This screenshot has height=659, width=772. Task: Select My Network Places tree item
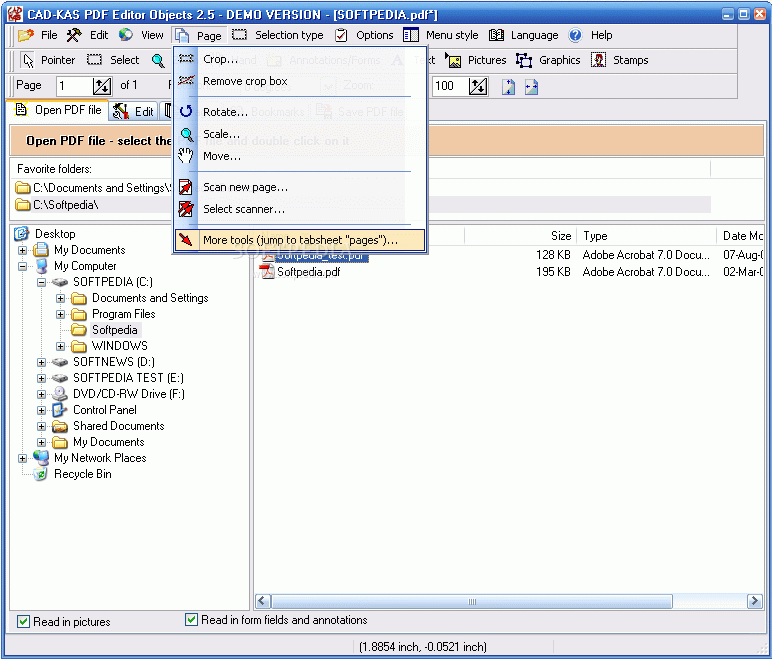click(x=100, y=458)
